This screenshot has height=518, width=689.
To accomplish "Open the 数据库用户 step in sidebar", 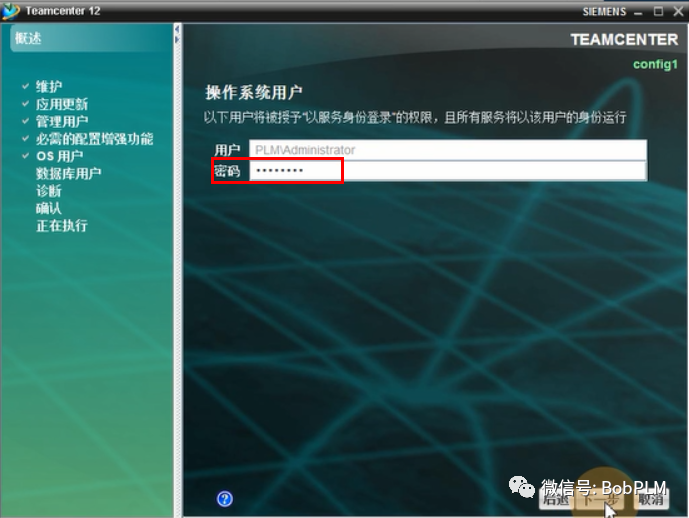I will pos(69,174).
